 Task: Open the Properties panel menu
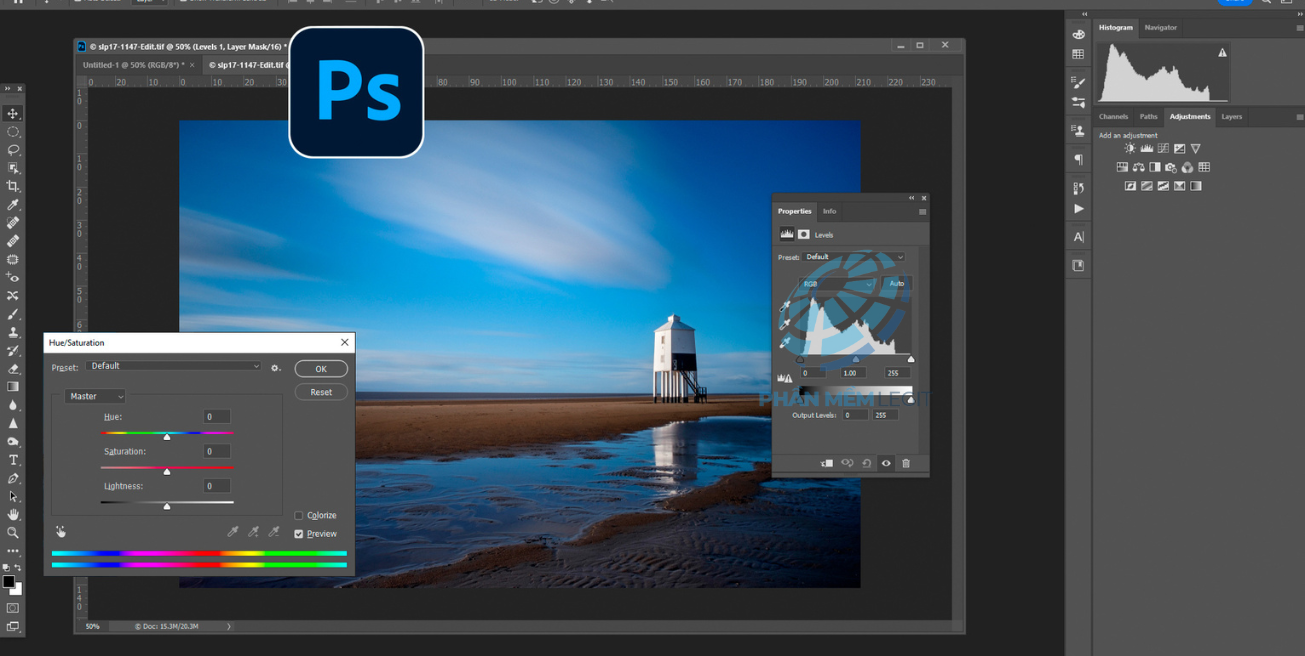tap(922, 211)
